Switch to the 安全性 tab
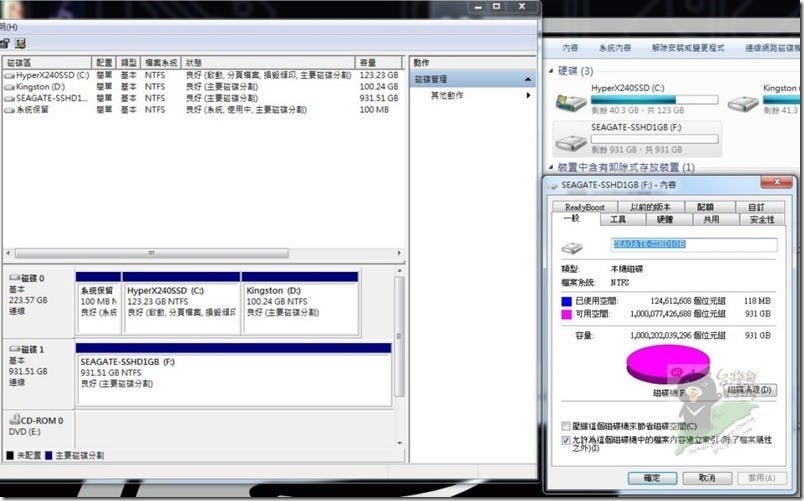804x501 pixels. click(762, 219)
